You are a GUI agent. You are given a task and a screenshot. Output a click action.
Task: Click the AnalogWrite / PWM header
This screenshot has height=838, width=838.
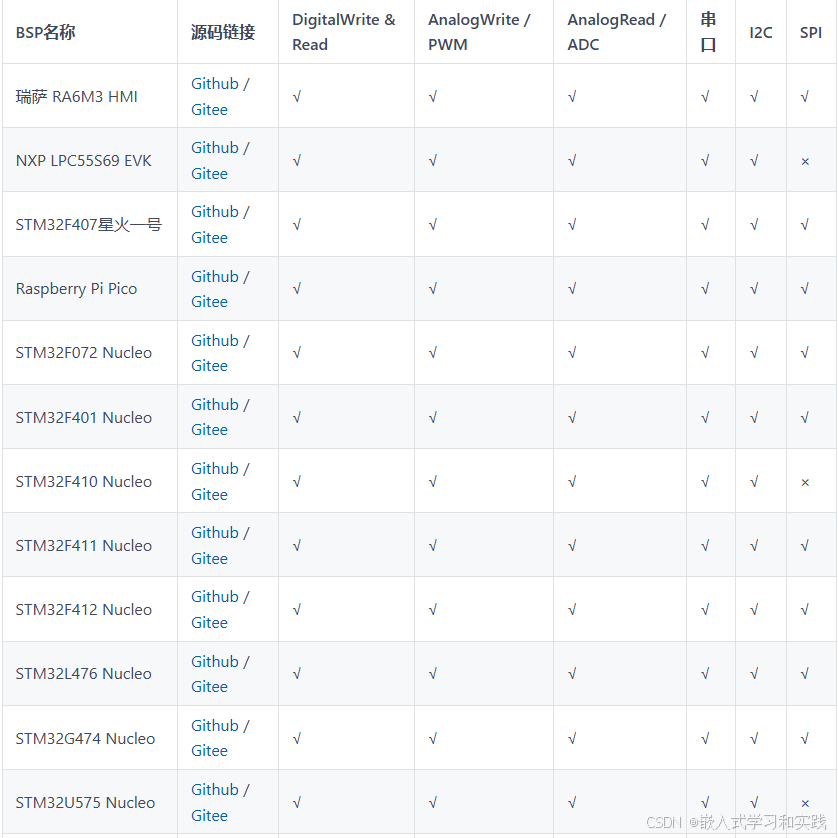click(479, 32)
